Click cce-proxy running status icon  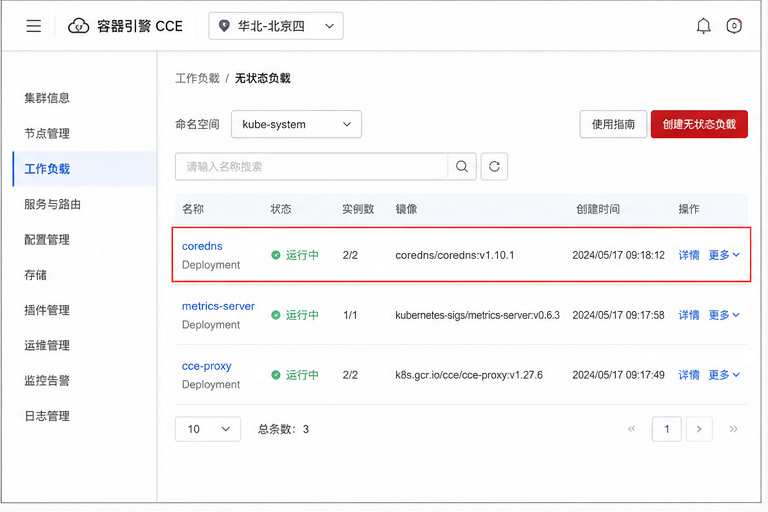click(x=276, y=375)
